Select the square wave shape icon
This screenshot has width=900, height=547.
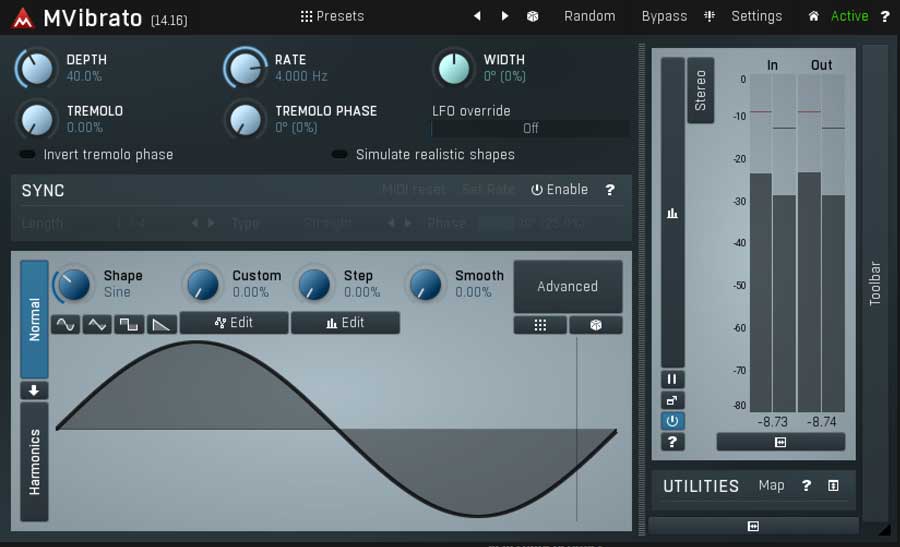click(x=129, y=325)
